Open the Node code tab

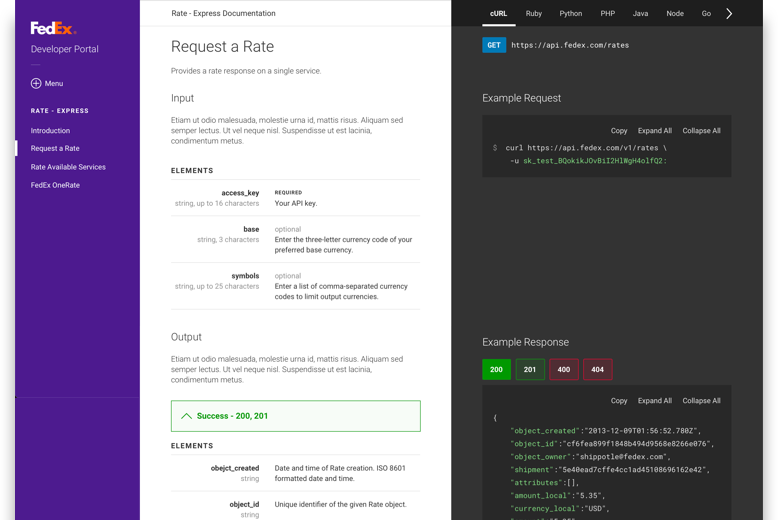click(x=675, y=14)
